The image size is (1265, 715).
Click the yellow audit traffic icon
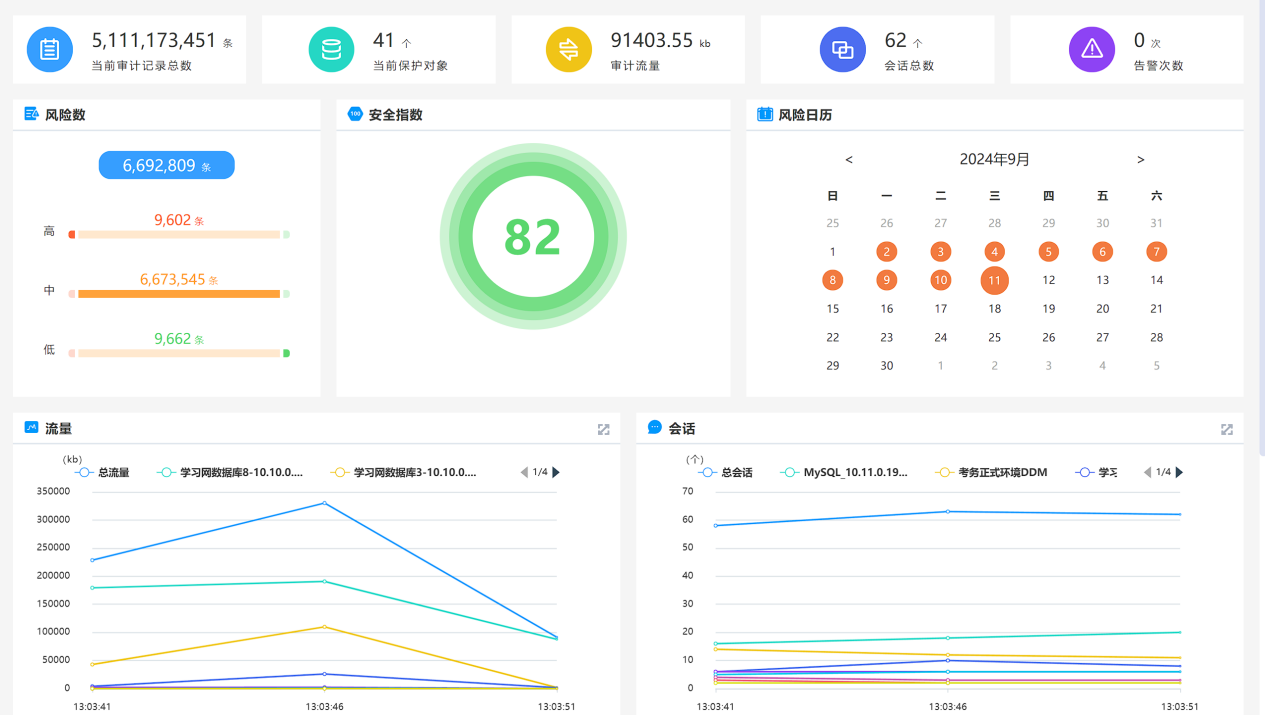[568, 50]
